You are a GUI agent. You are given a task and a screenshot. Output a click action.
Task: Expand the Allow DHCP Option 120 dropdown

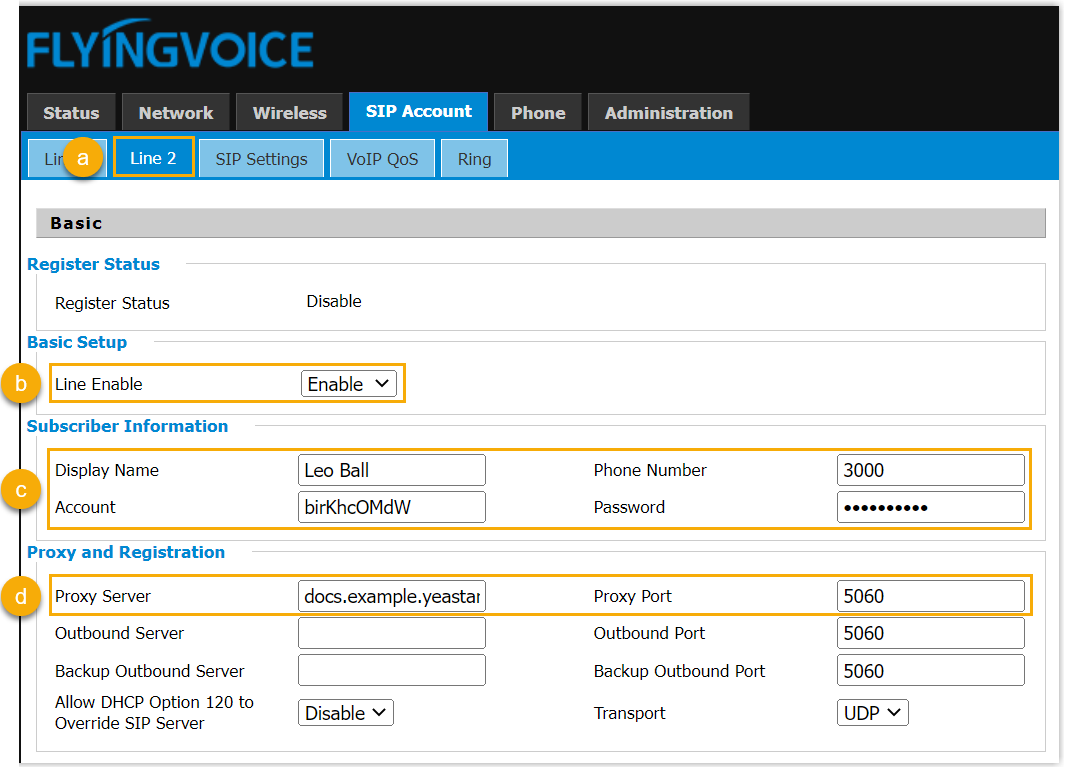click(x=345, y=713)
